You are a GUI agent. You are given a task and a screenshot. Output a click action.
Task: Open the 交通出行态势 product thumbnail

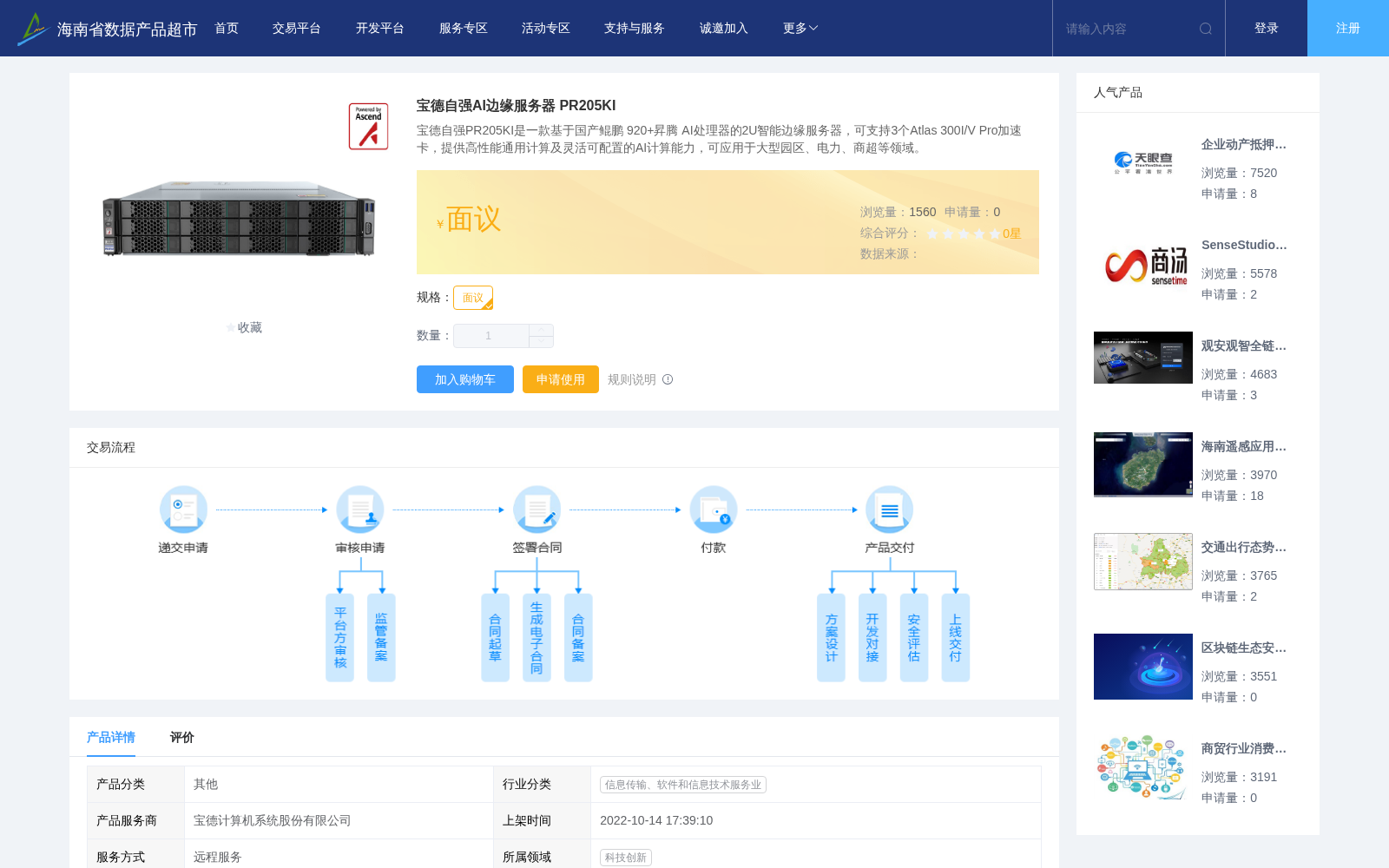(x=1143, y=562)
